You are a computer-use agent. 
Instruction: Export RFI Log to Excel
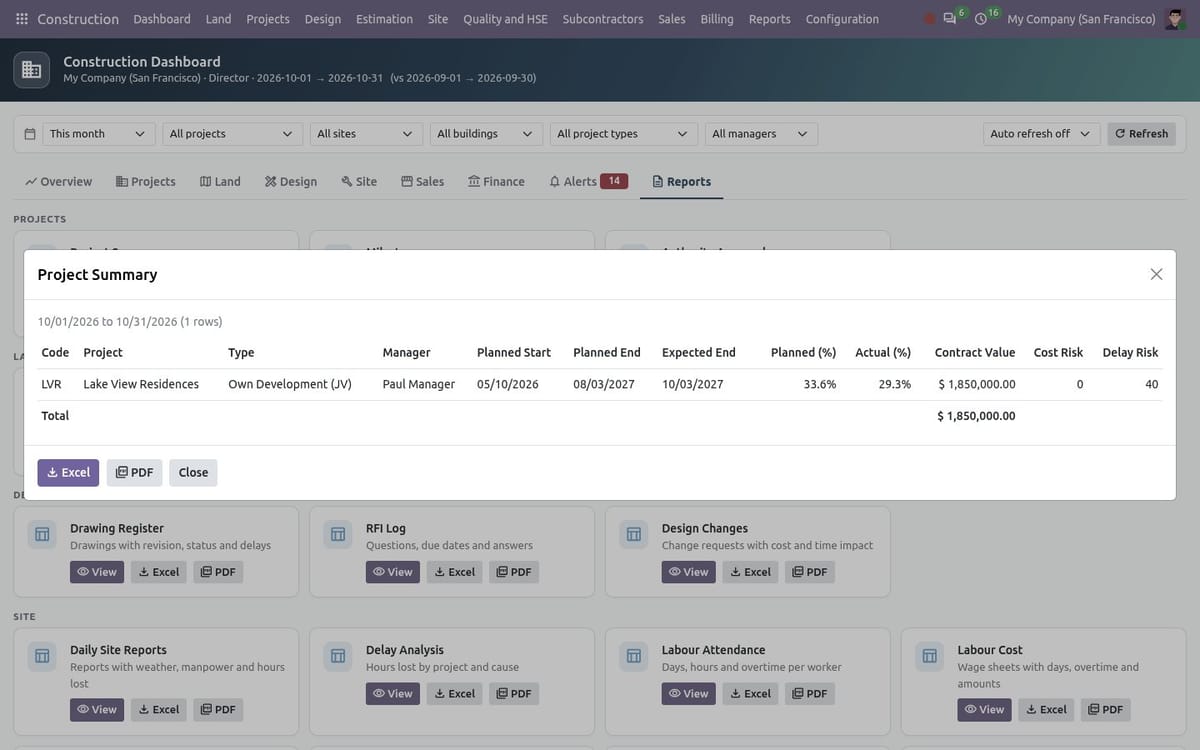(454, 572)
